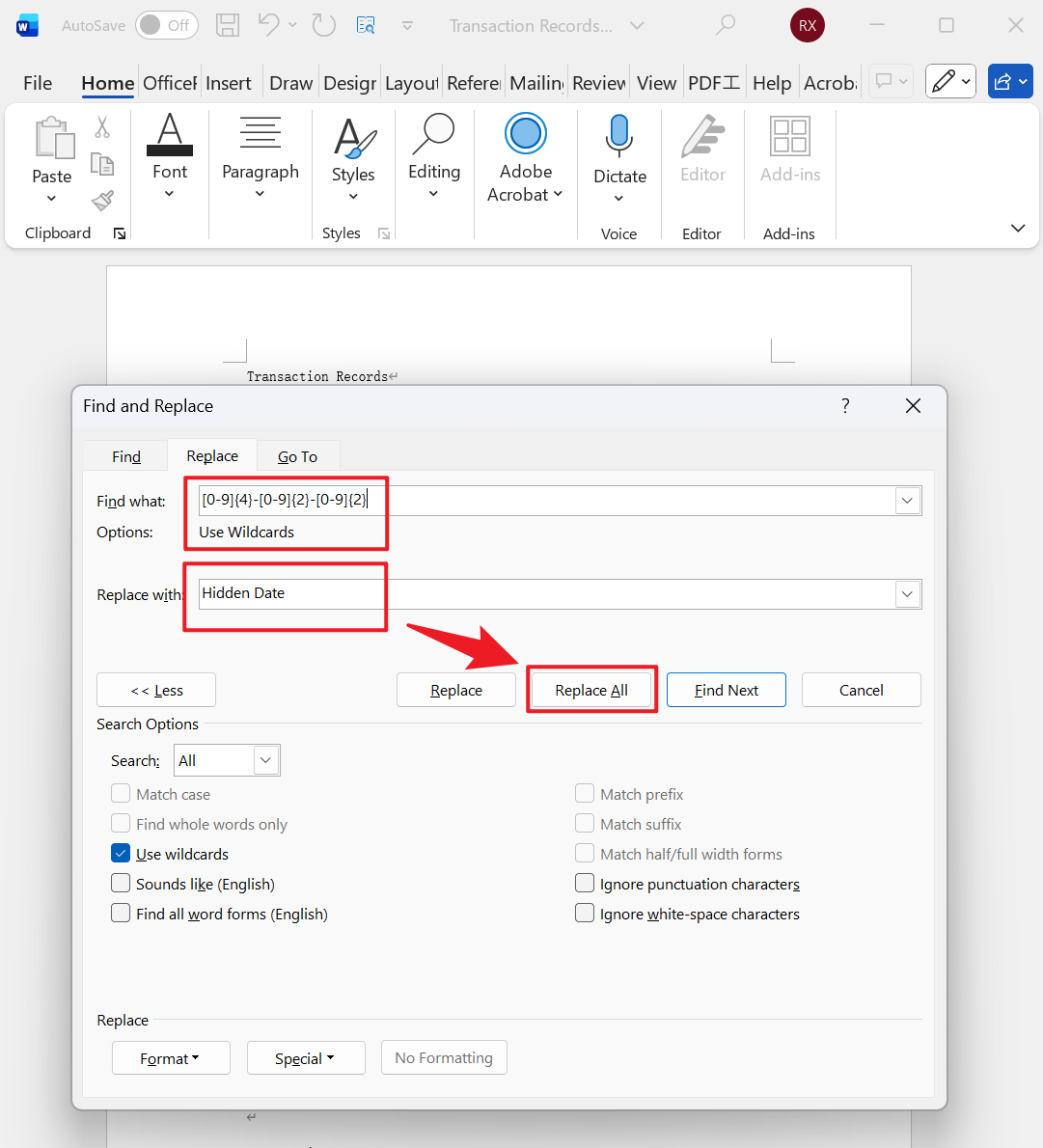Enable Ignore punctuation characters checkbox
This screenshot has width=1043, height=1148.
pyautogui.click(x=585, y=884)
